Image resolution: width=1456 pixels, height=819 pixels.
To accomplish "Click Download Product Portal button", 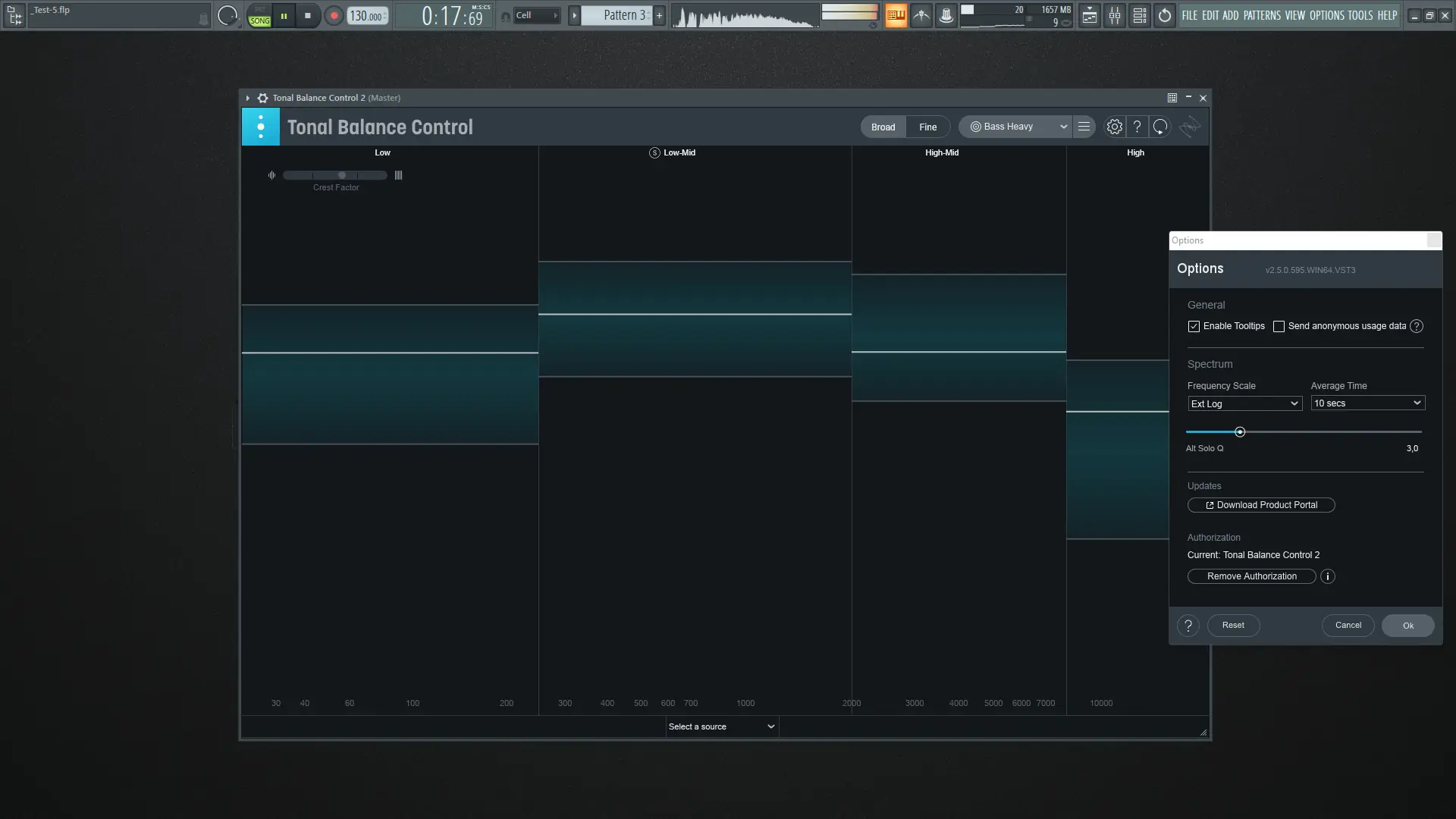I will click(x=1260, y=505).
